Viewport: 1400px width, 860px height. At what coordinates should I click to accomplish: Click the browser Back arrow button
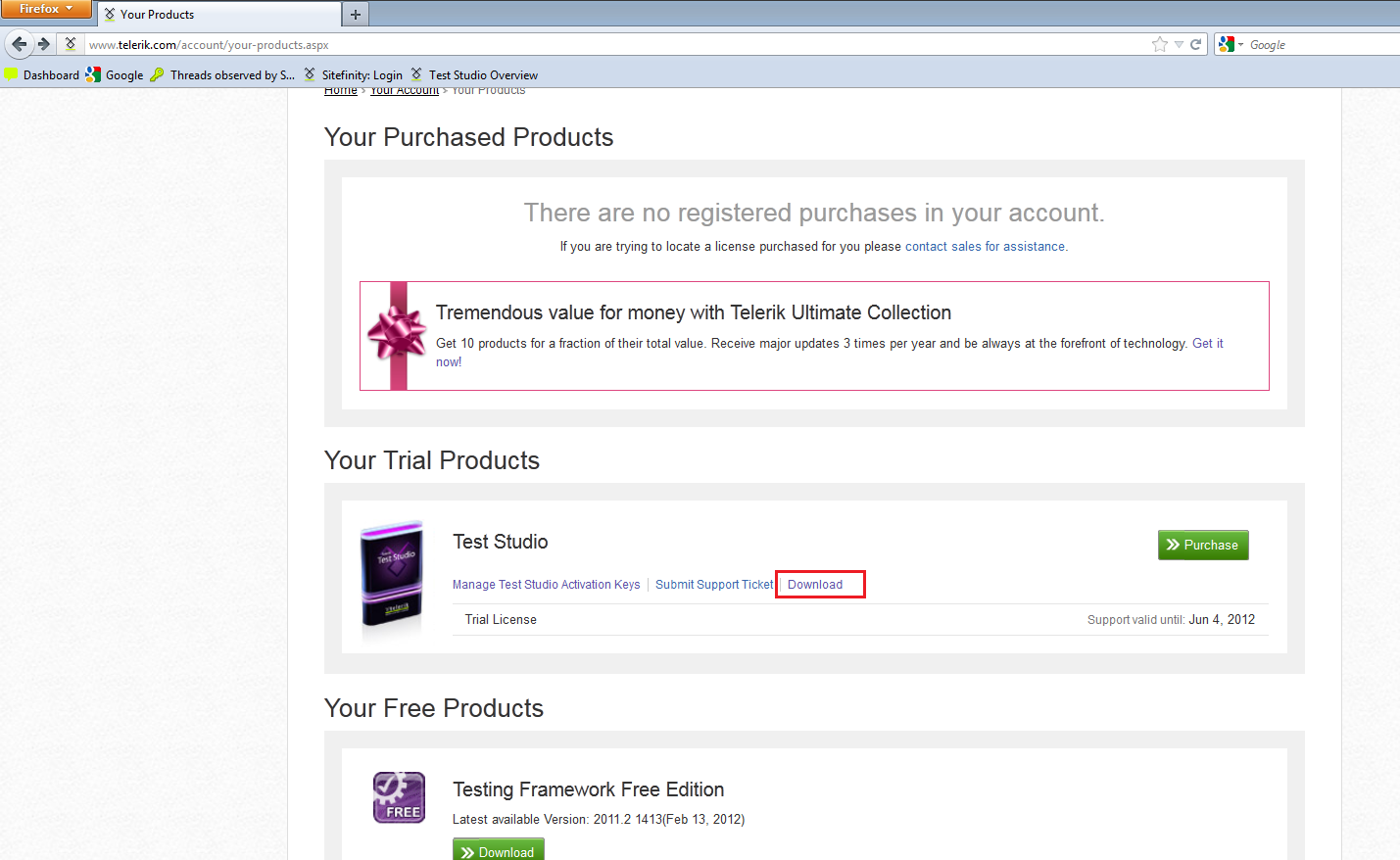click(19, 44)
